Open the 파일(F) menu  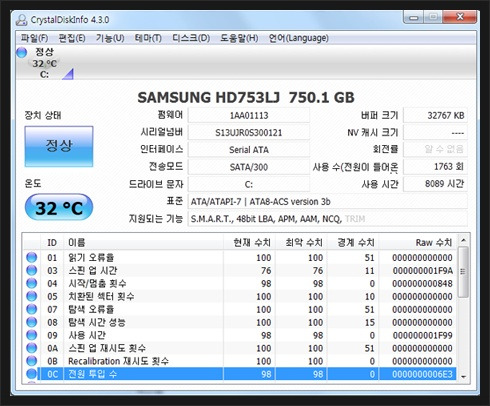(34, 38)
